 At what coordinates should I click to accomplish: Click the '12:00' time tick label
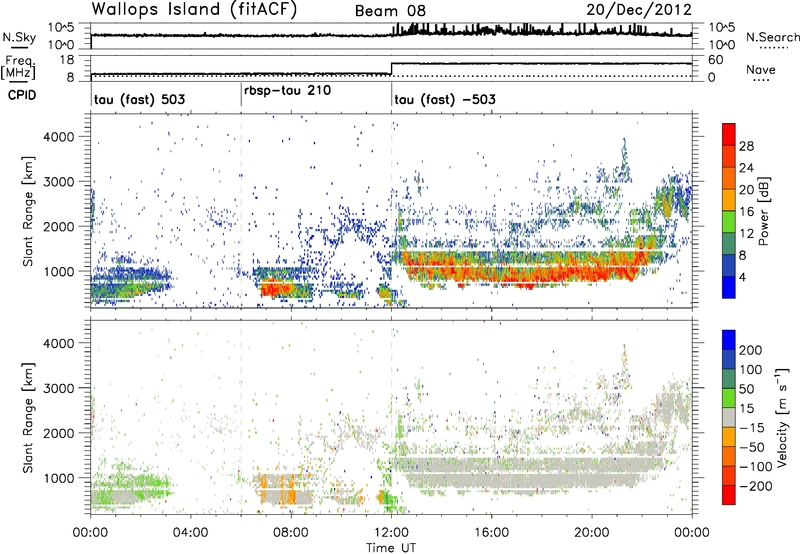coord(391,533)
